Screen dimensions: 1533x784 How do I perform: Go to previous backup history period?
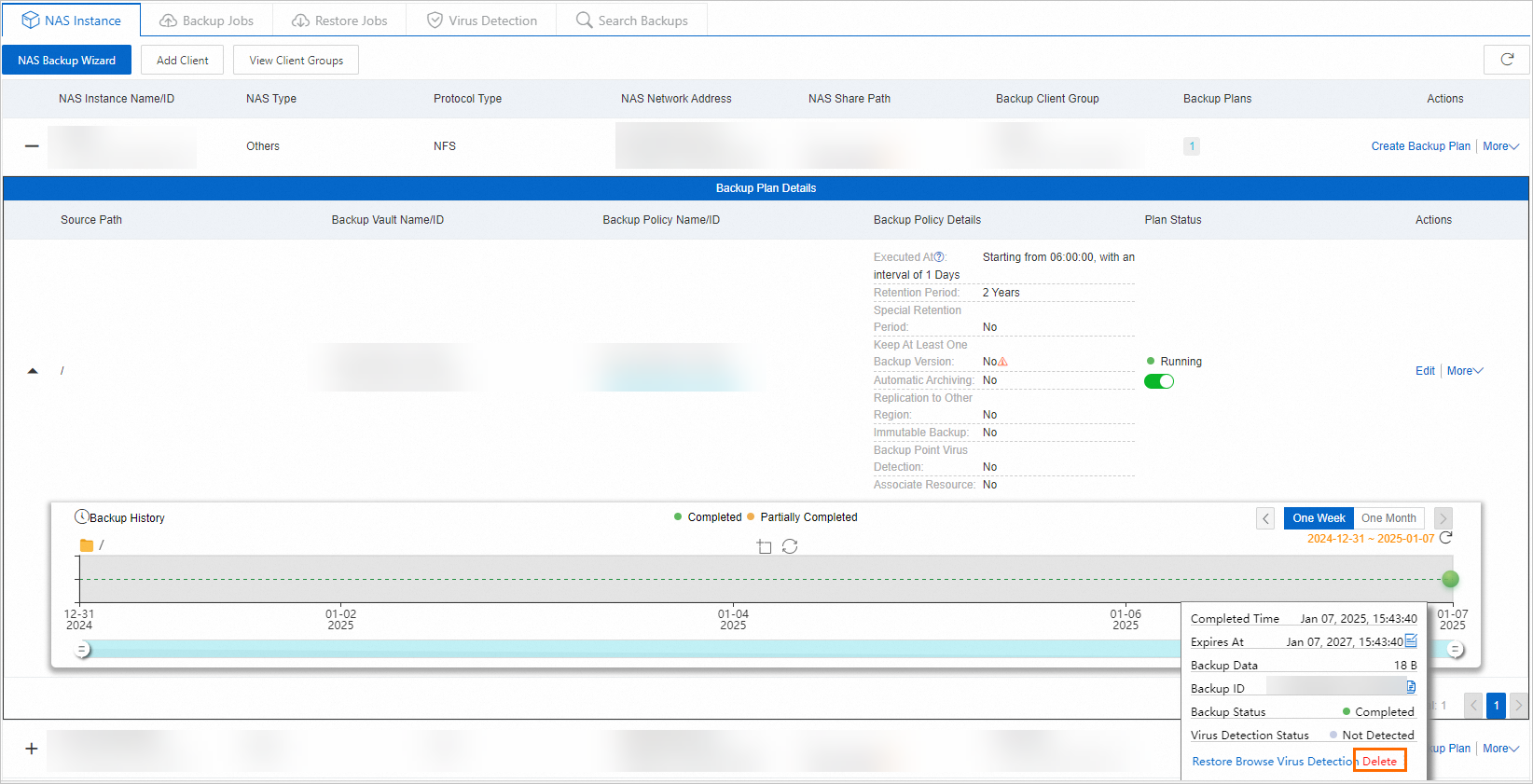[1265, 518]
